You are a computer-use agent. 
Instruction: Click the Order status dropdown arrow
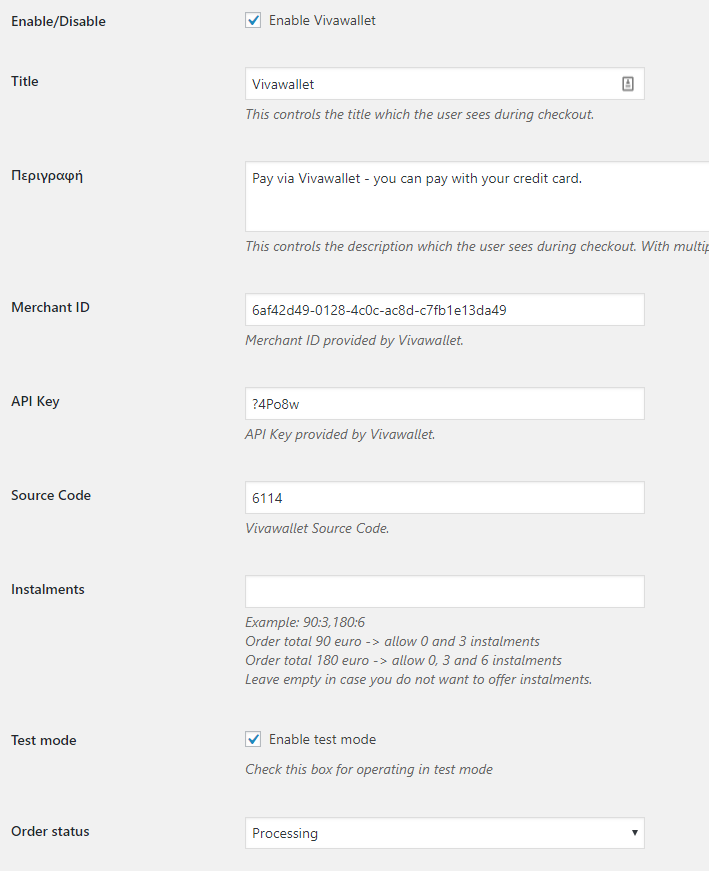coord(634,832)
